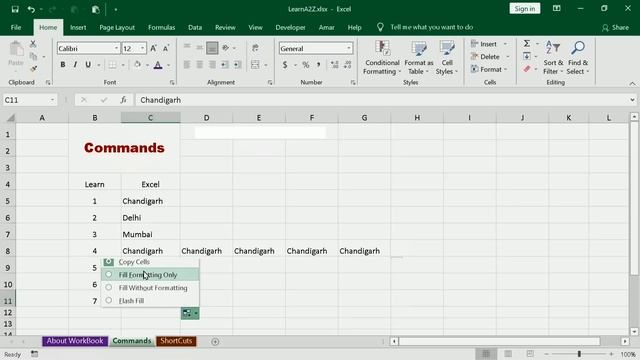Click the Save icon in Quick Access toolbar
640x360 pixels.
coord(15,9)
